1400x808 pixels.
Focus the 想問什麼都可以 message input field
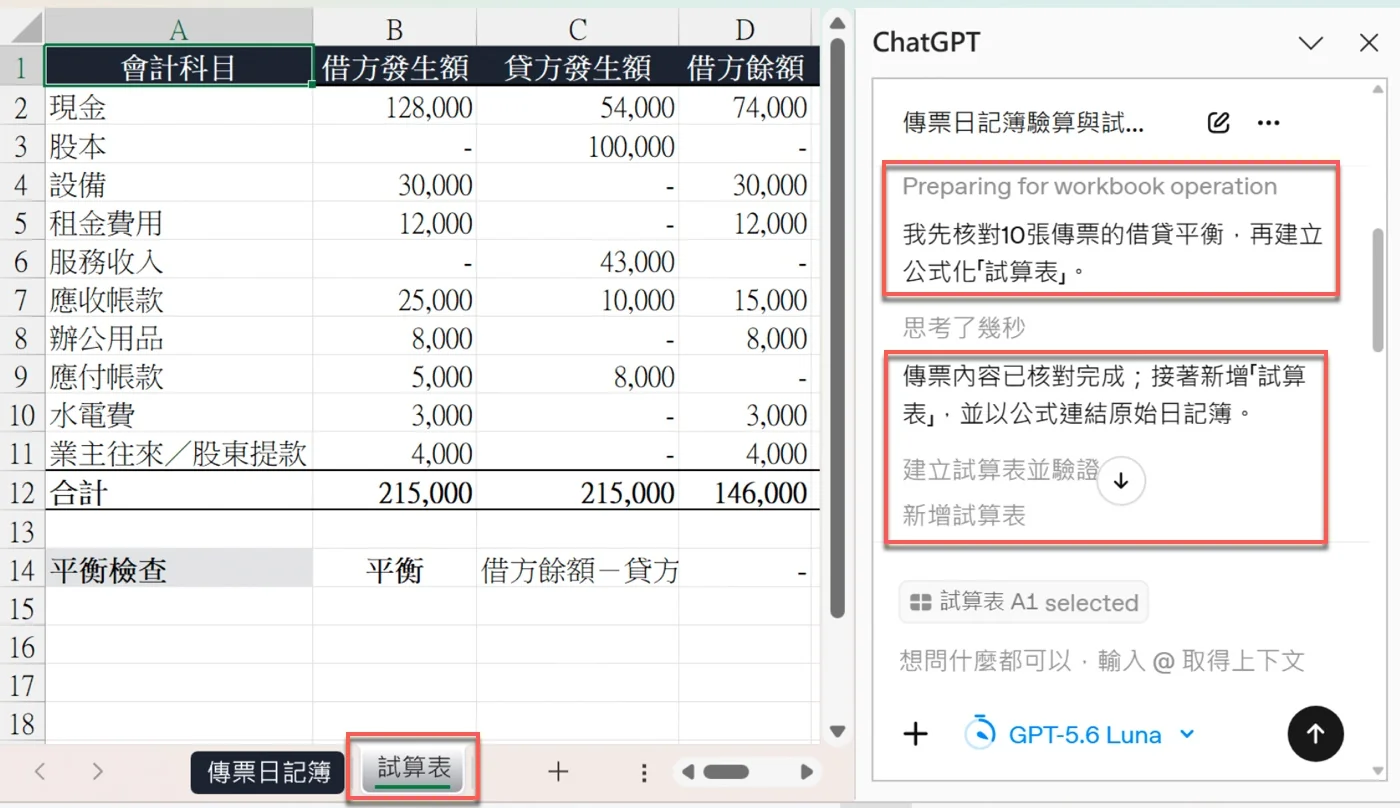click(1102, 660)
